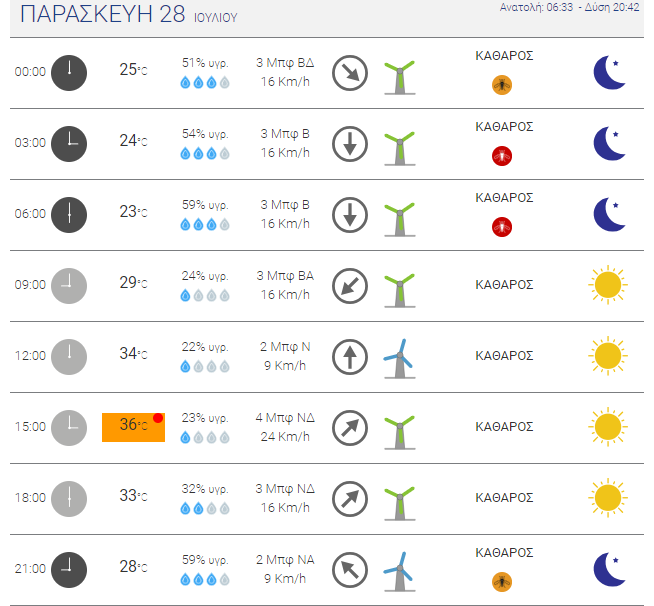The height and width of the screenshot is (606, 654).
Task: Click ΚΑΘΑΡΟΣ sky label at 12:00
Action: pyautogui.click(x=504, y=356)
